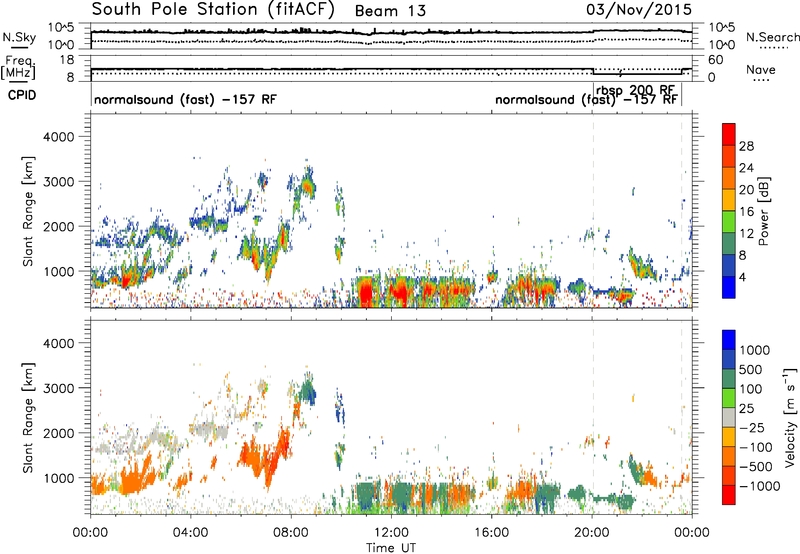The height and width of the screenshot is (554, 800).
Task: Click the '4' tick on Power color bar
Action: point(742,277)
